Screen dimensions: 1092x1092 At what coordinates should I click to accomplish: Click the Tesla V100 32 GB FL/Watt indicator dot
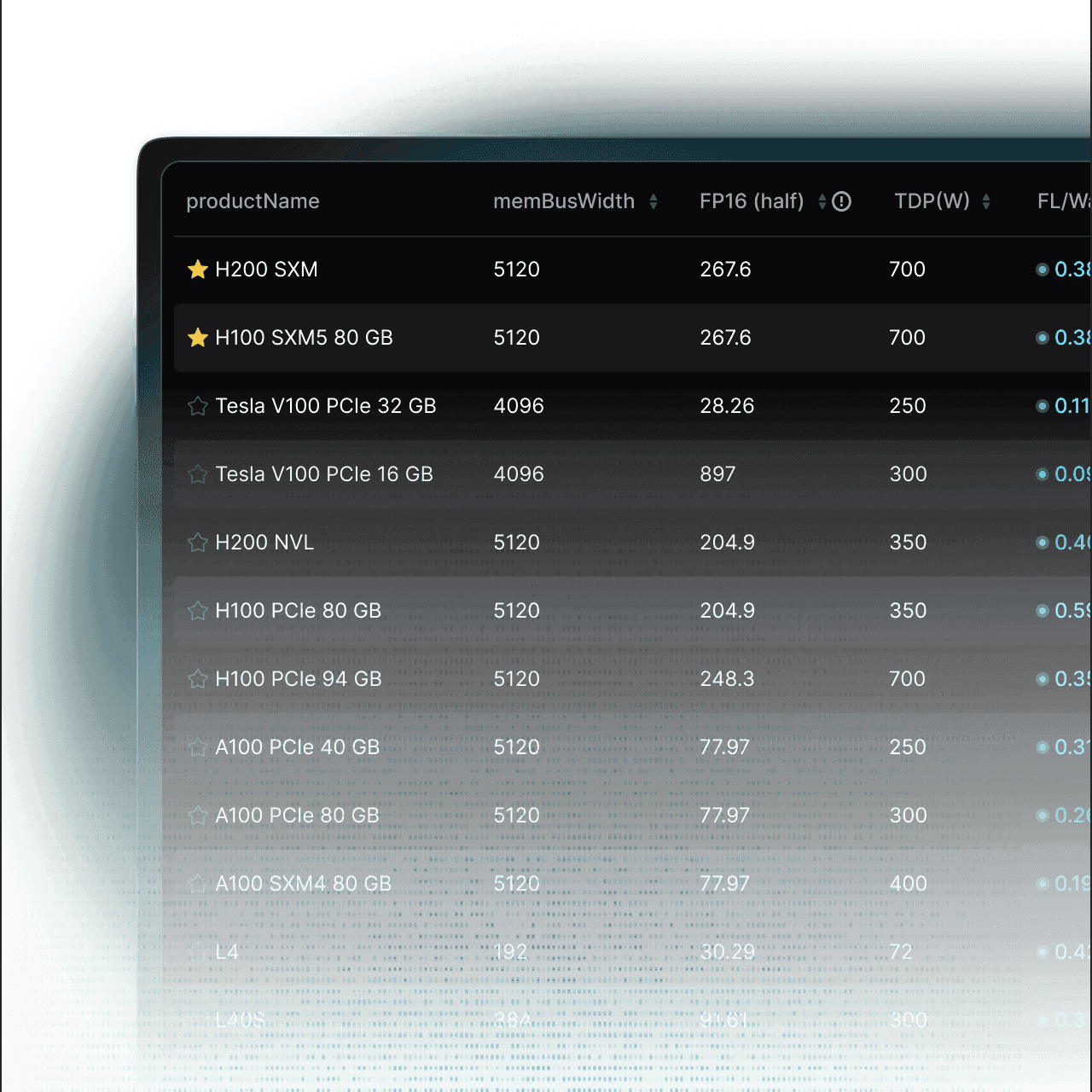[x=1043, y=406]
